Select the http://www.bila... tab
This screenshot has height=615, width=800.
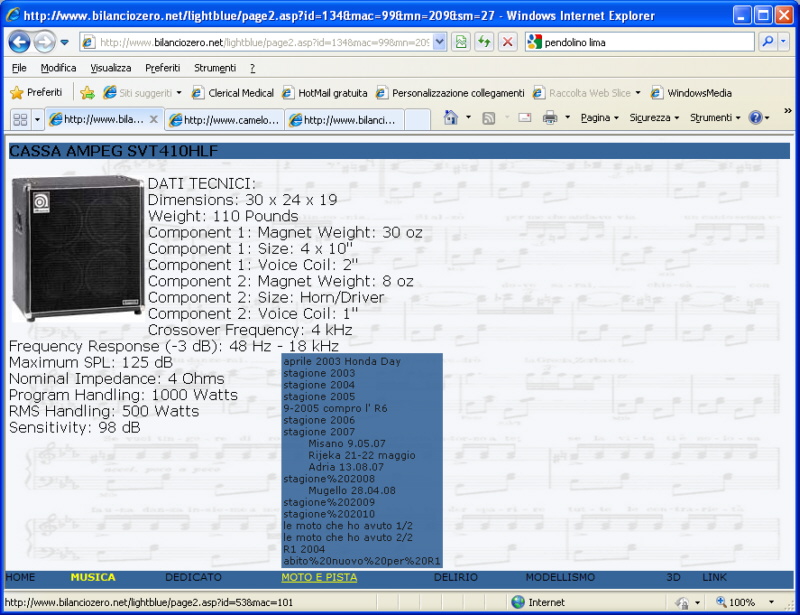(x=97, y=120)
